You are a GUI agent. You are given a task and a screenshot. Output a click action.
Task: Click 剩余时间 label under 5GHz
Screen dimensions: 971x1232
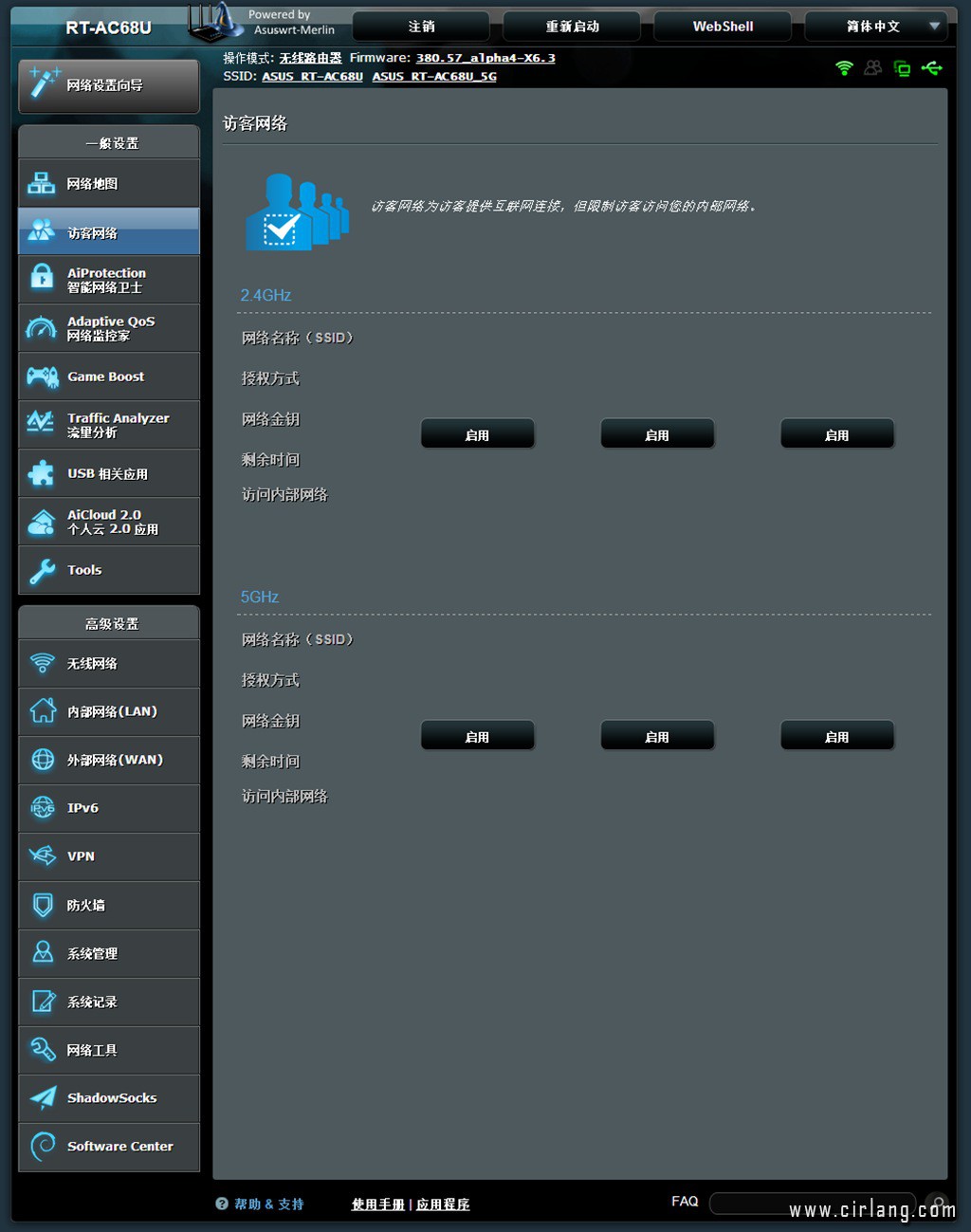270,761
